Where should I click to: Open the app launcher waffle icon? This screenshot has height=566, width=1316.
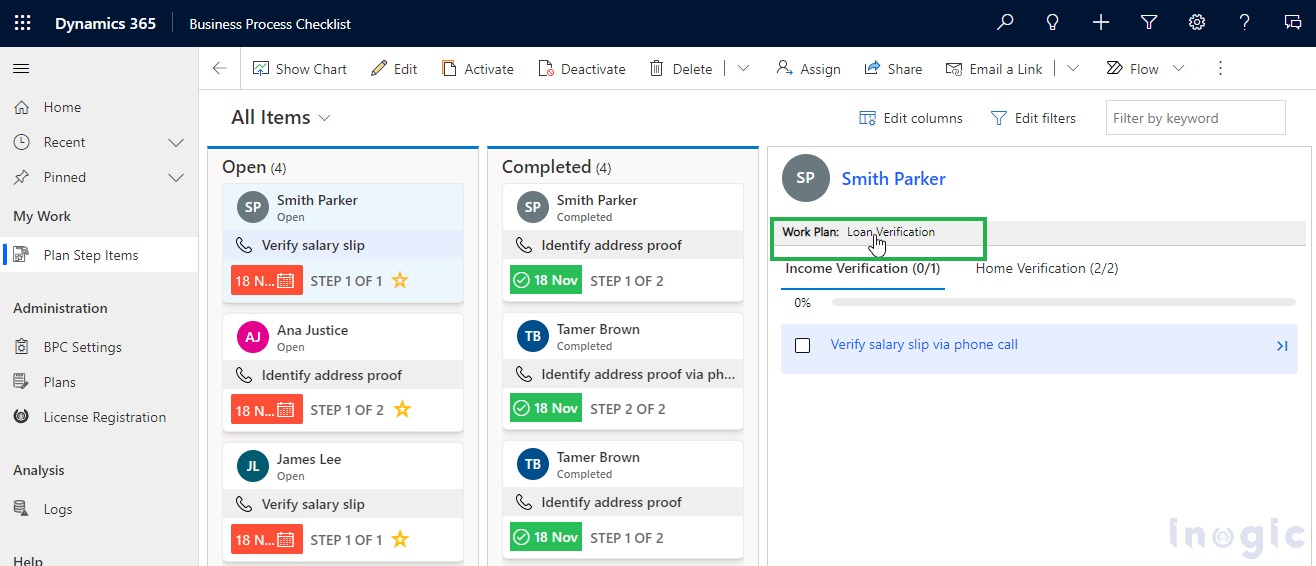[x=22, y=23]
